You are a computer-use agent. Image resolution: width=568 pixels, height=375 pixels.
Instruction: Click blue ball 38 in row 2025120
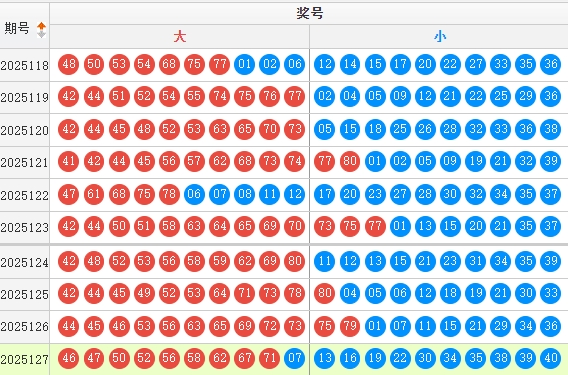click(551, 129)
